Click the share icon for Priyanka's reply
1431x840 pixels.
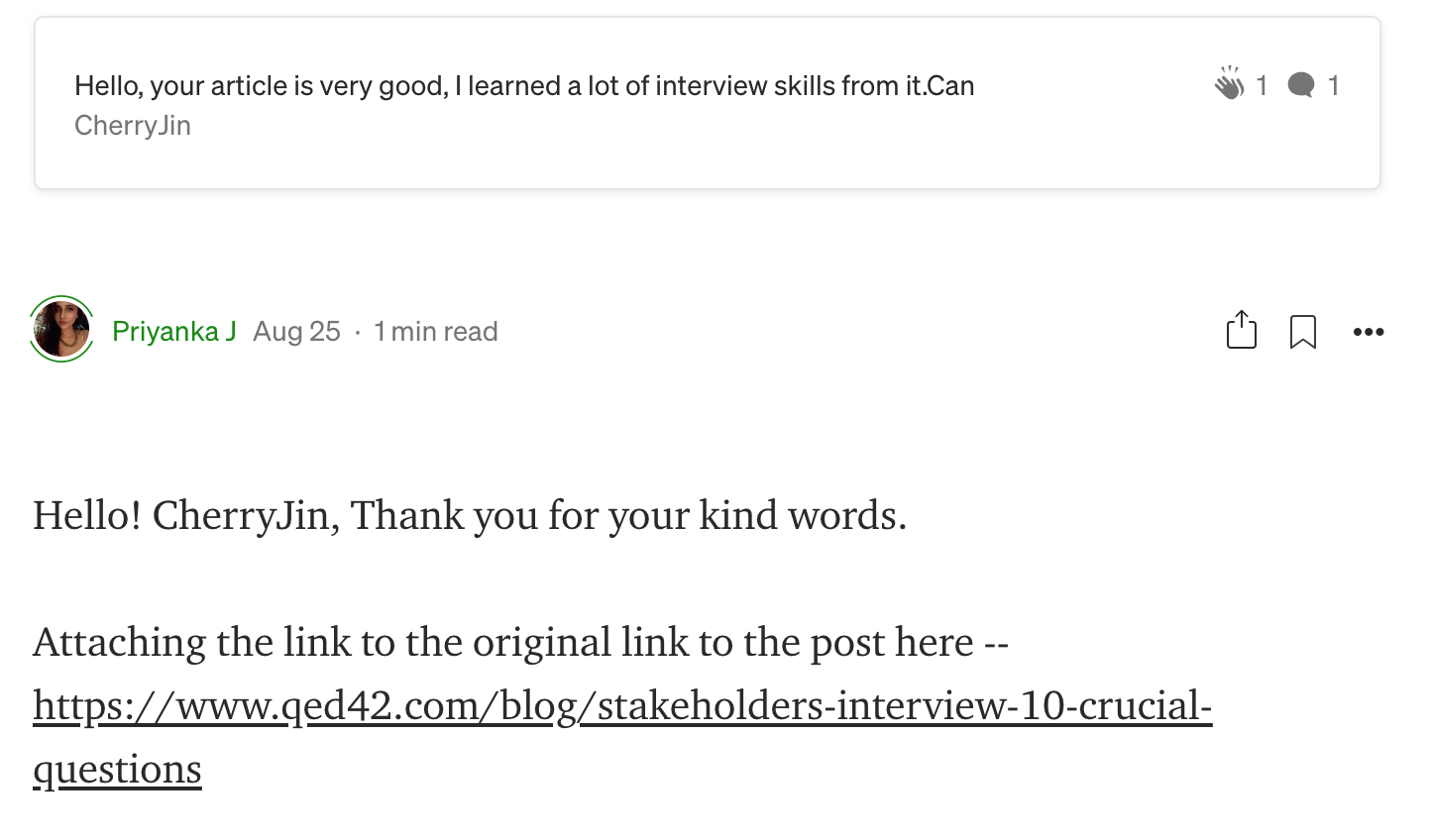1241,331
